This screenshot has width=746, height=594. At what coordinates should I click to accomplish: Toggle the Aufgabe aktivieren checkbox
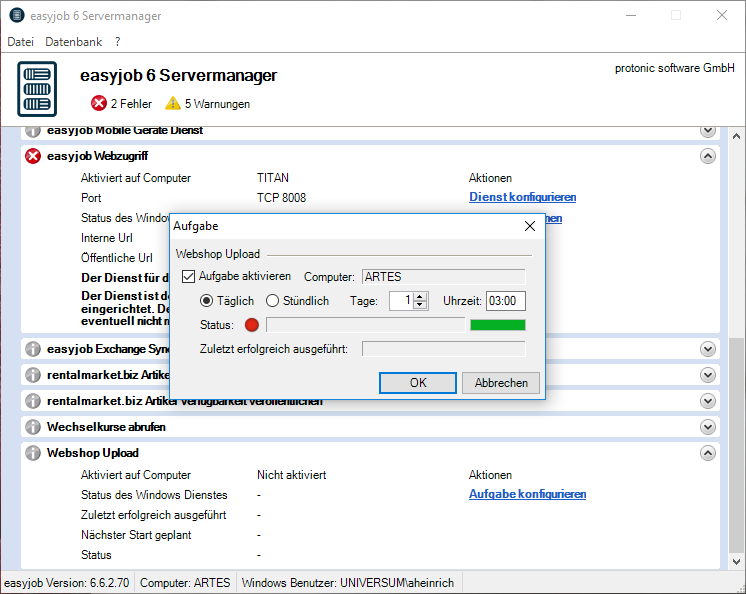point(189,276)
